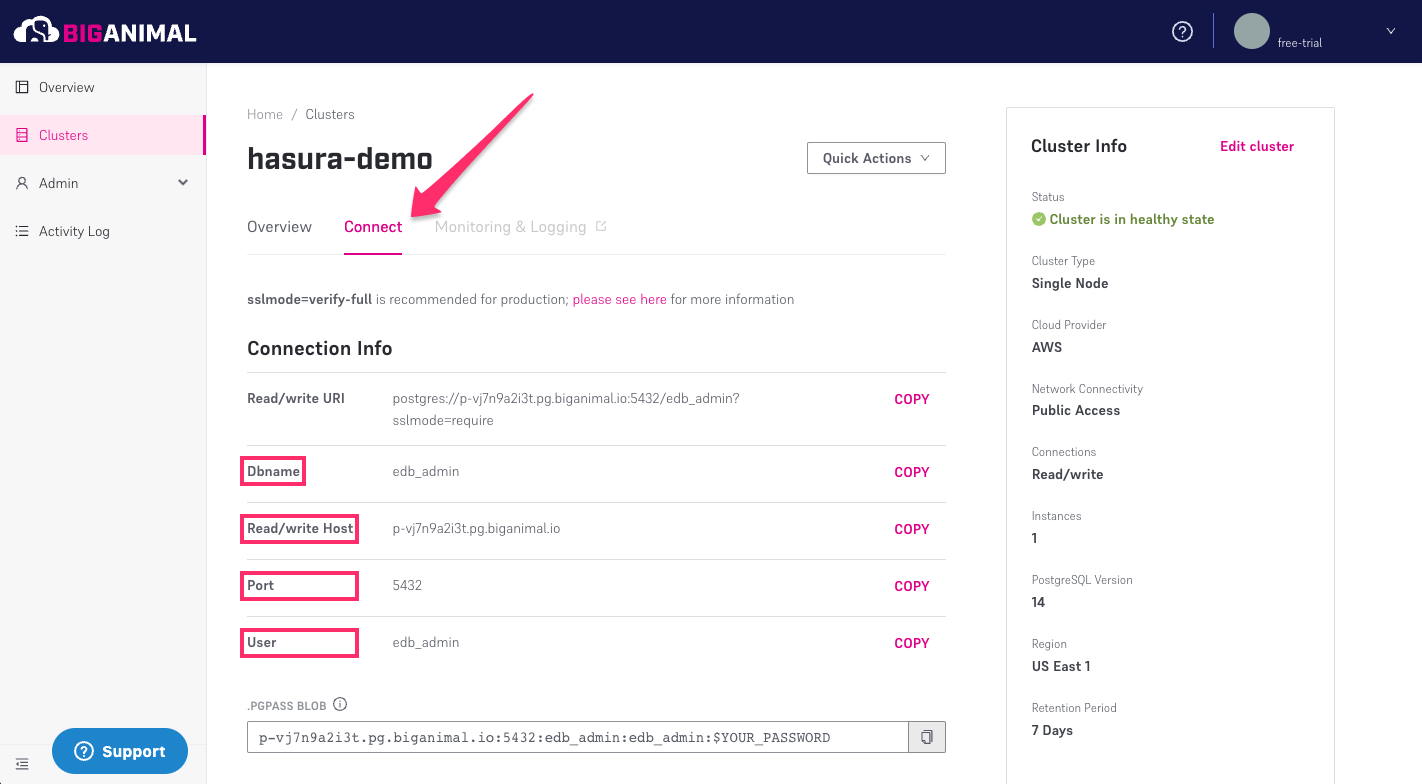Click the BigAnimal elephant logo

click(x=37, y=30)
